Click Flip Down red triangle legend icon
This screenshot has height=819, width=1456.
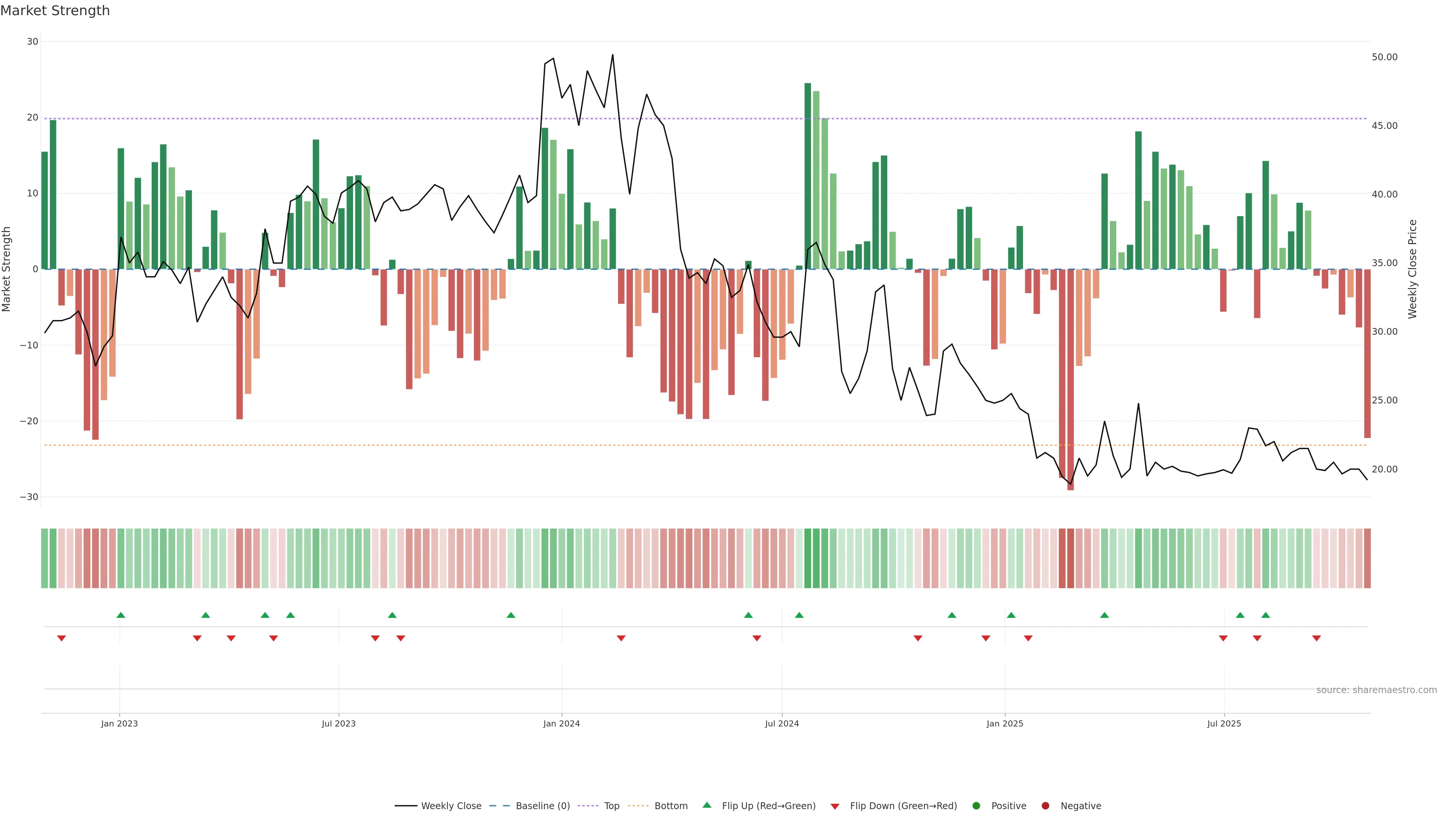835,806
